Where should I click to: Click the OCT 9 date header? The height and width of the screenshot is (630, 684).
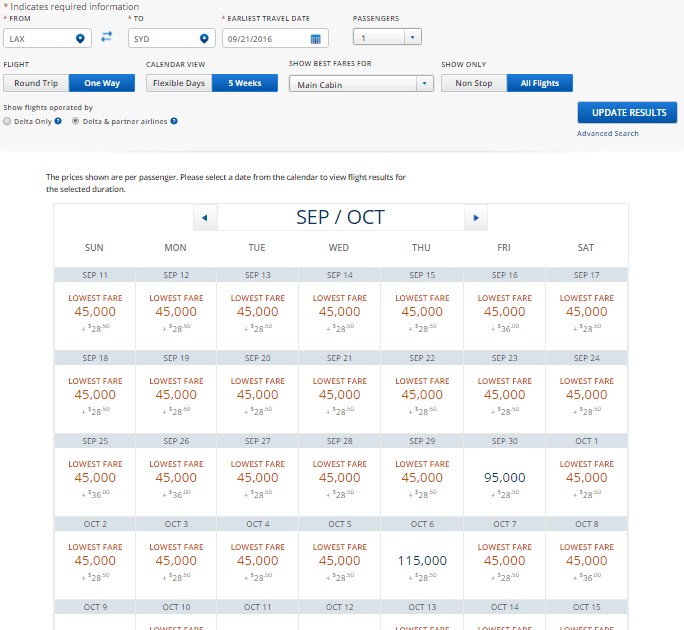pos(95,607)
